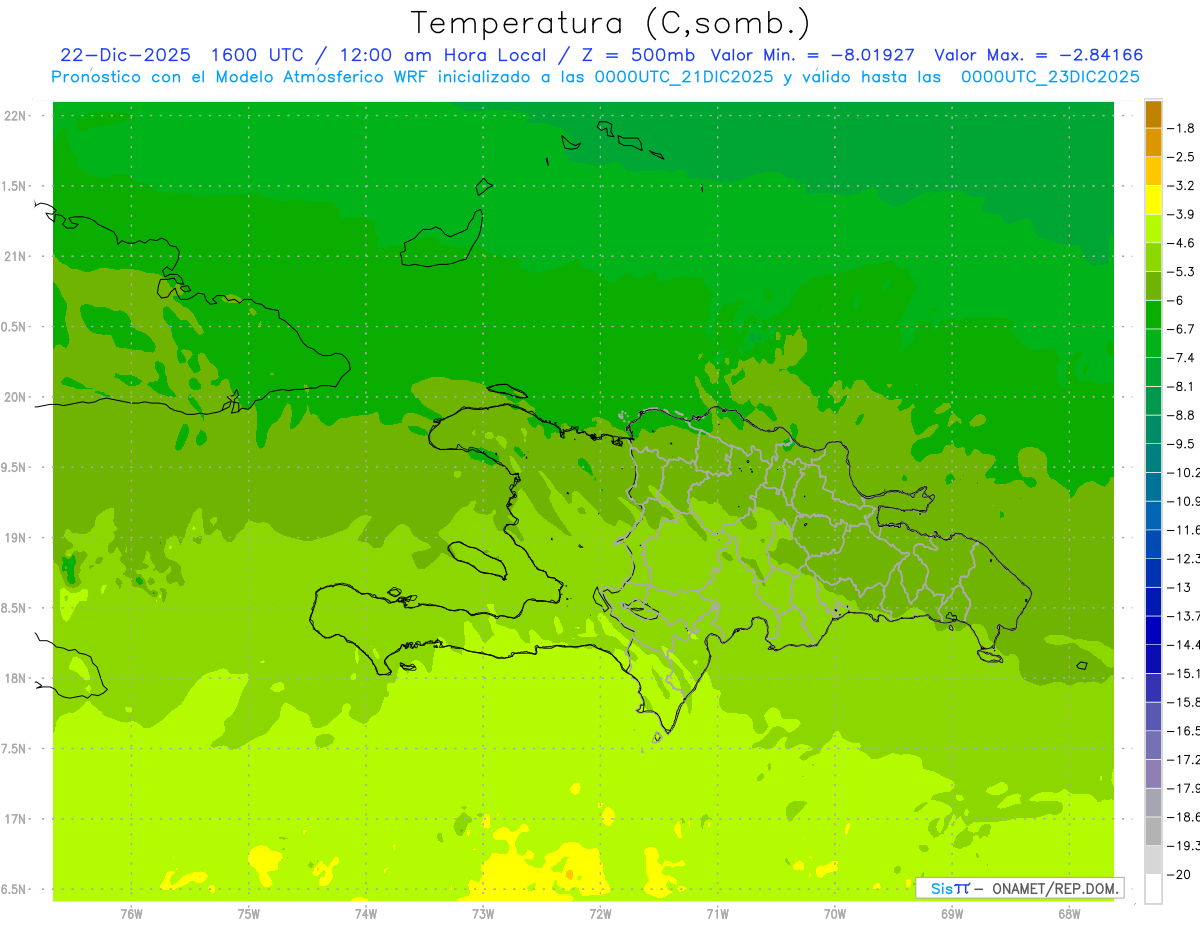Click "0000UTC_23DIC2025" validity end text

(1049, 77)
